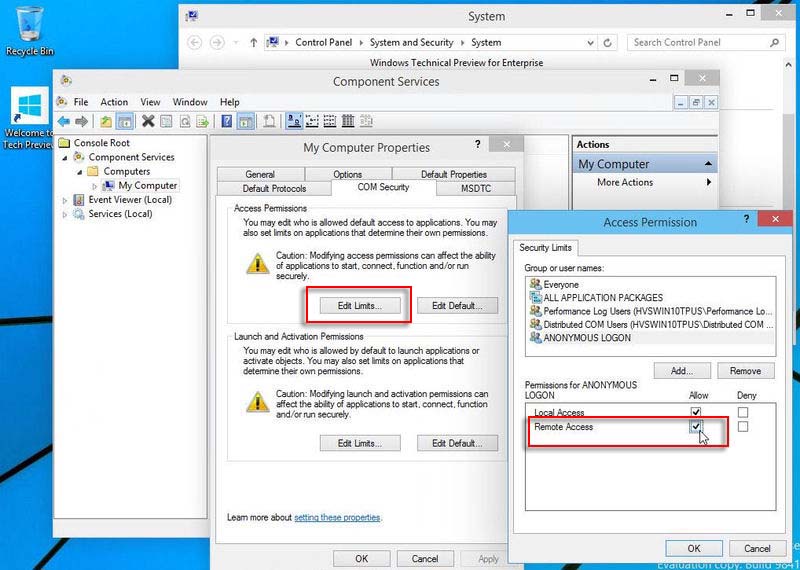800x570 pixels.
Task: Collapse the Computers tree node
Action: pos(80,172)
